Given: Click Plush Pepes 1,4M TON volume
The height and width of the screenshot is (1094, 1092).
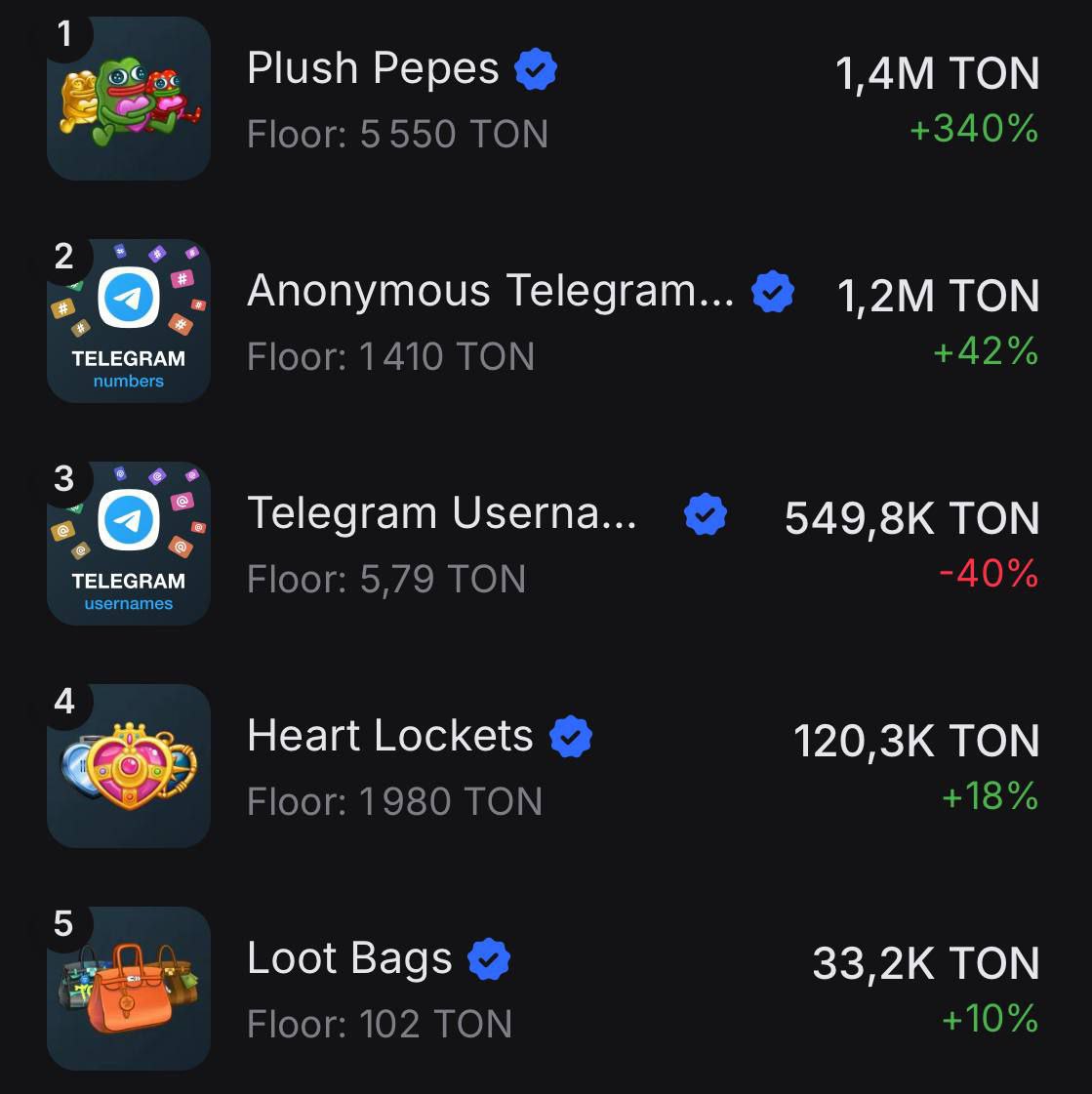Looking at the screenshot, I should pos(937,74).
